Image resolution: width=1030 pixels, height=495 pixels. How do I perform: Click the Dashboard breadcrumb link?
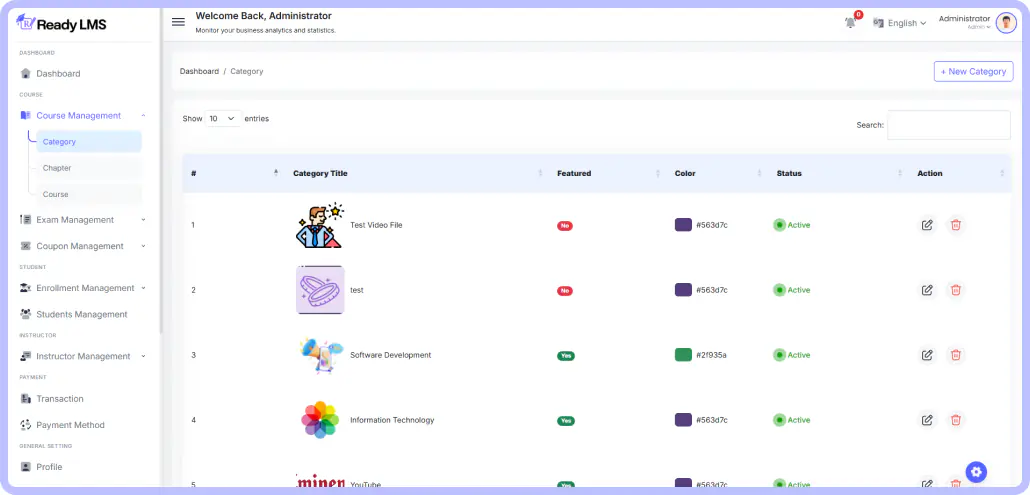point(199,72)
